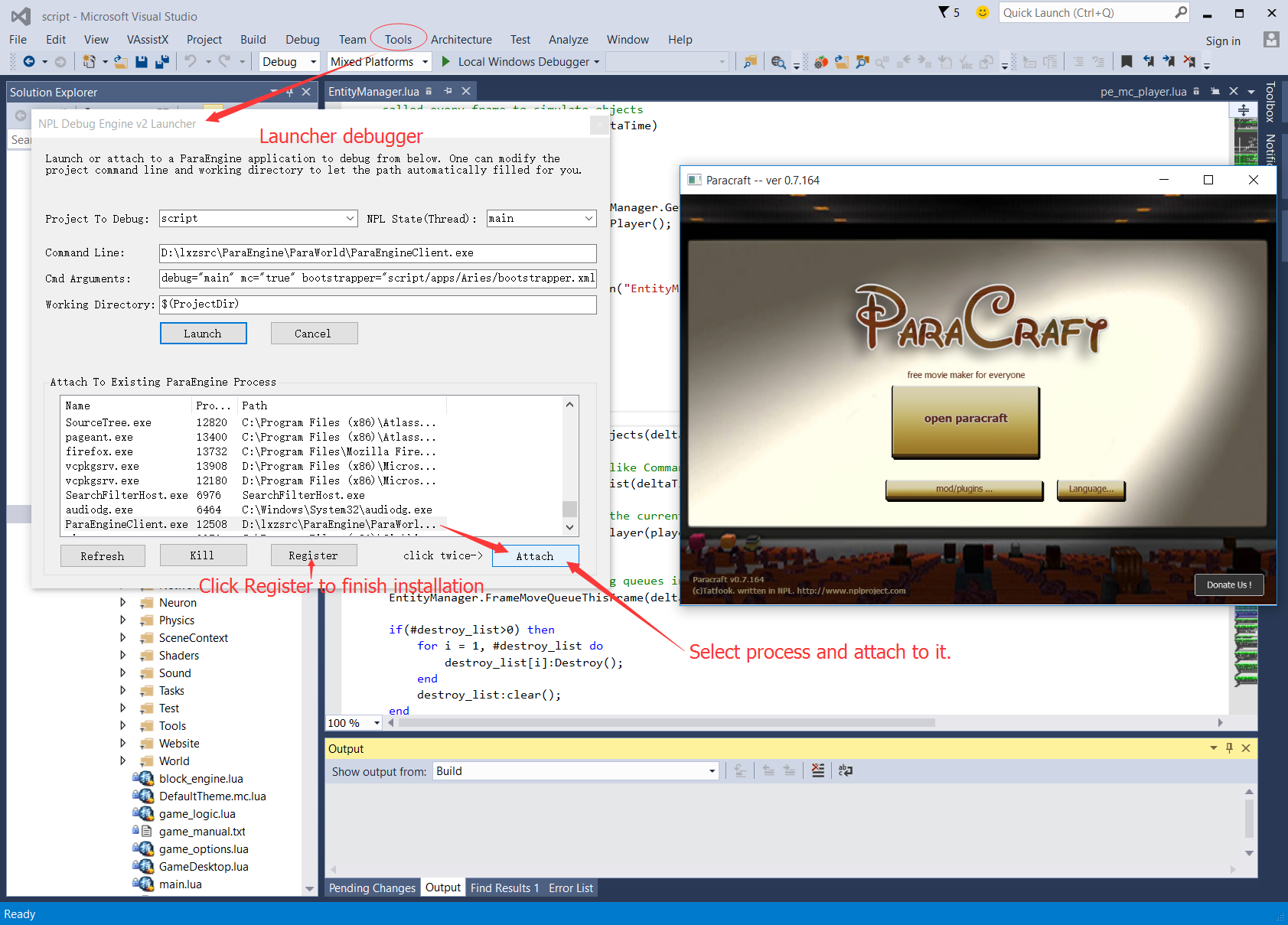Open the Show output from Build dropdown
Image resolution: width=1288 pixels, height=925 pixels.
point(576,771)
